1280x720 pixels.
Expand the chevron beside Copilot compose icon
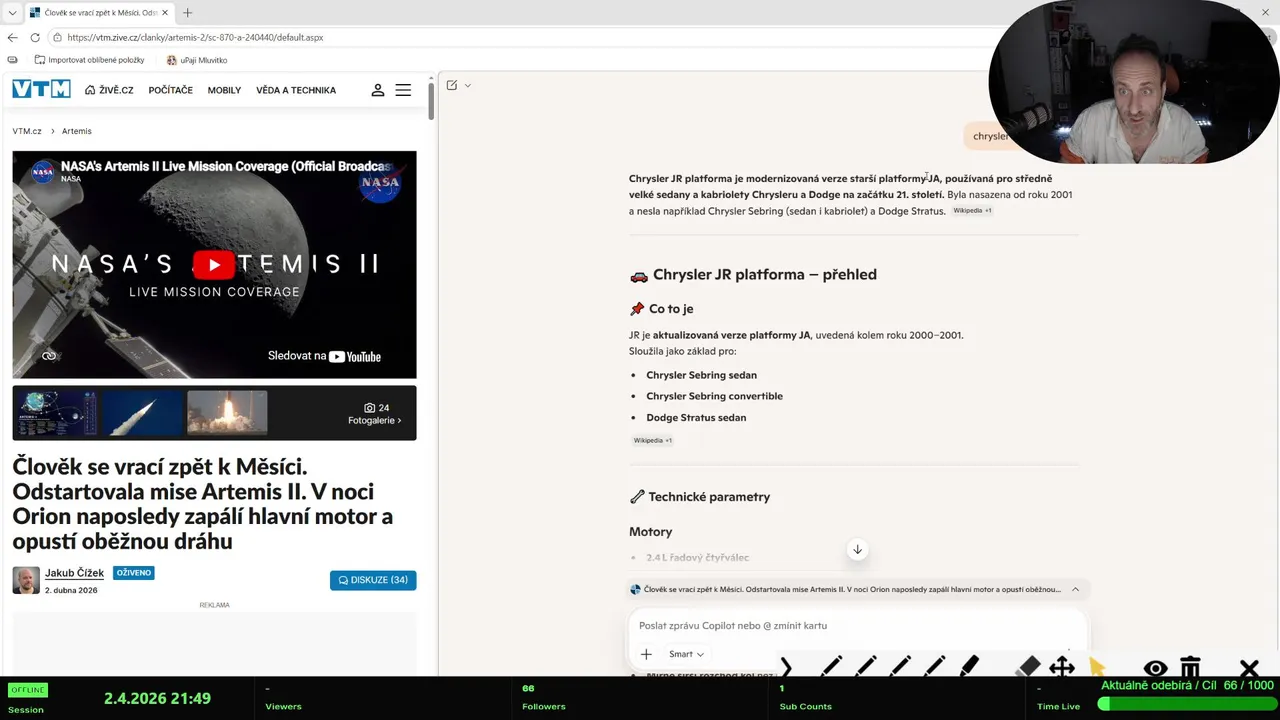point(468,85)
